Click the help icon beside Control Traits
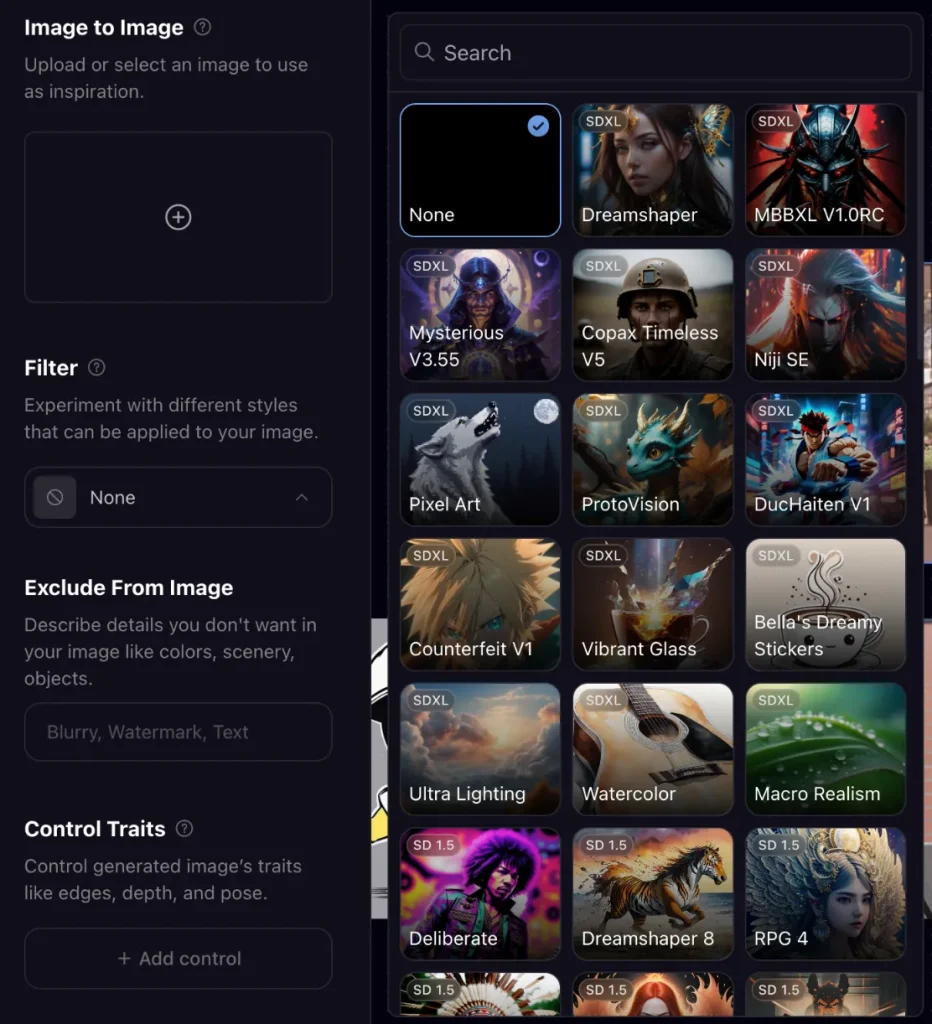The width and height of the screenshot is (932, 1024). pyautogui.click(x=184, y=828)
